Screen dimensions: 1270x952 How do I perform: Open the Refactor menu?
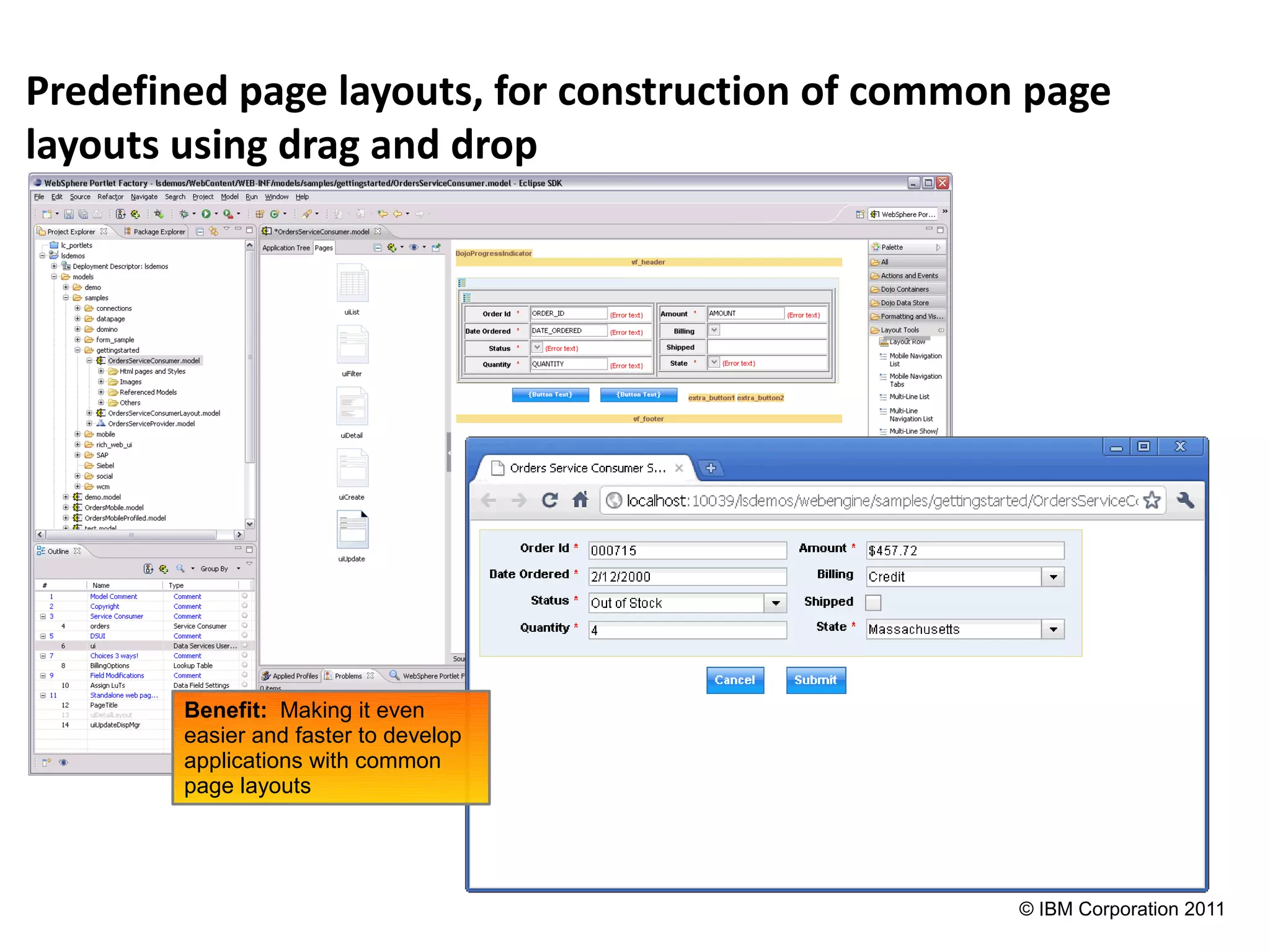110,197
